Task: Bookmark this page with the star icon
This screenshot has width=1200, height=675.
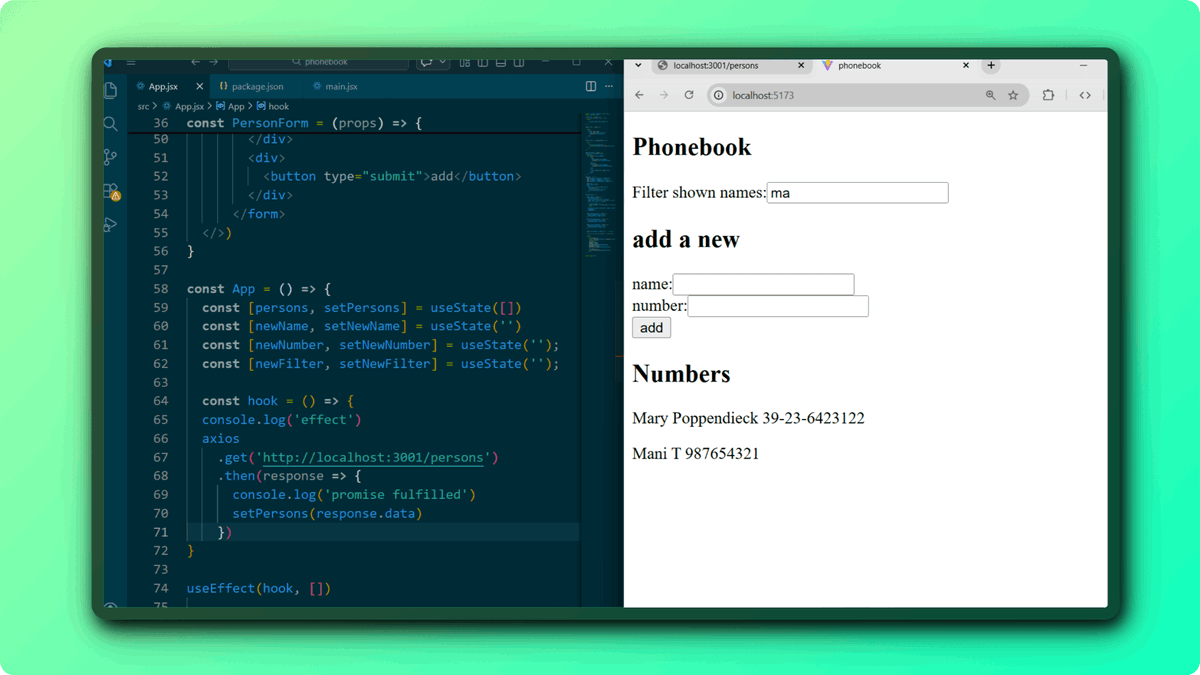Action: point(1013,95)
